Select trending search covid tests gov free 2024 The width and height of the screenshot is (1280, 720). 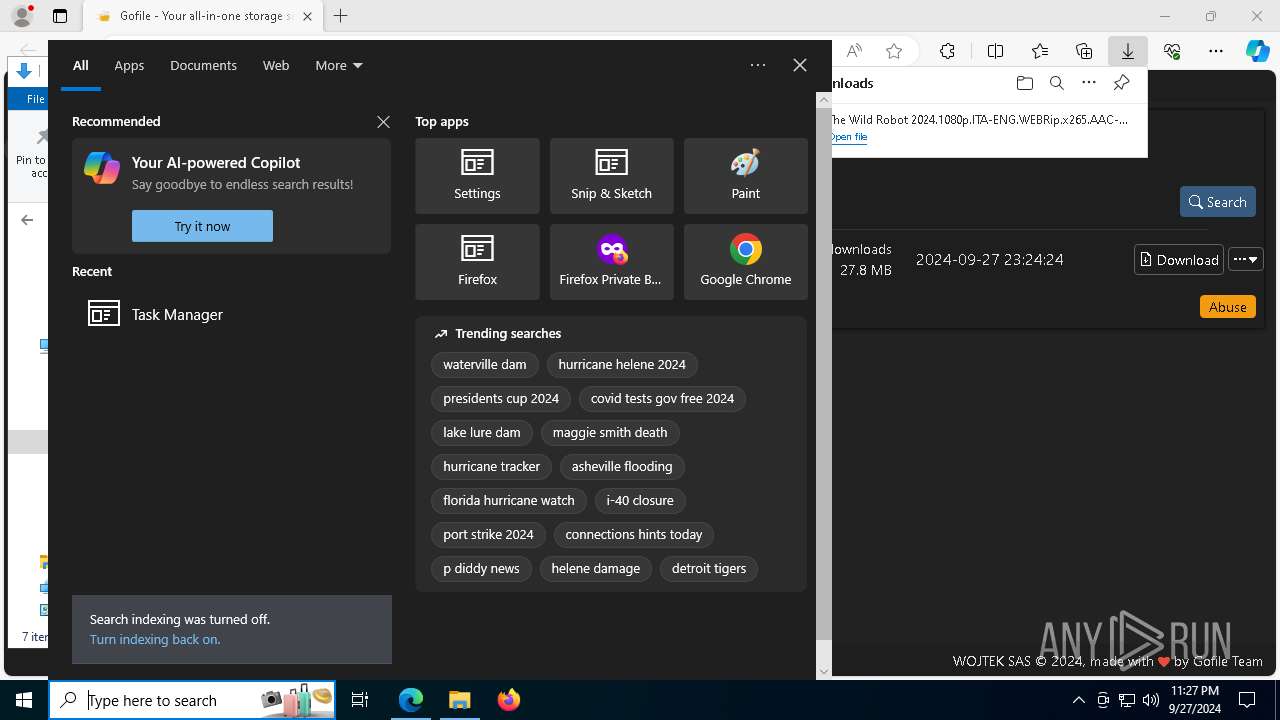click(662, 399)
